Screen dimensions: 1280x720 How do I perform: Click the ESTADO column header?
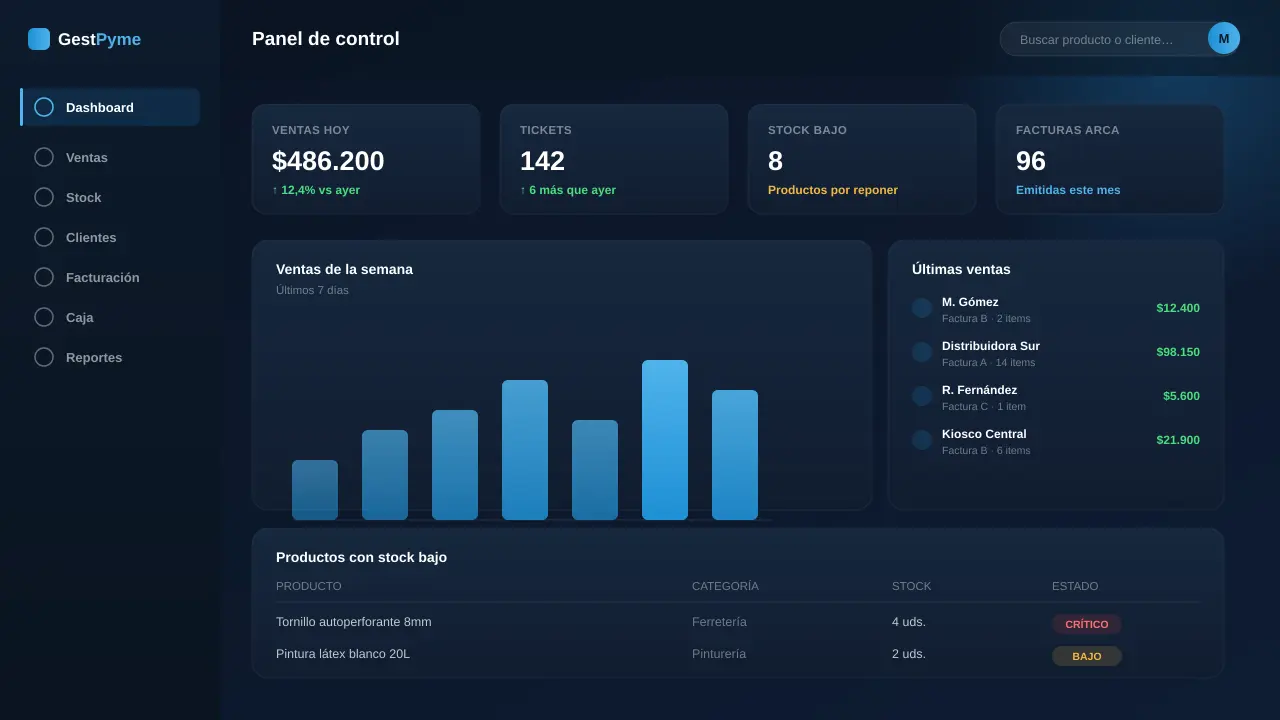1075,586
